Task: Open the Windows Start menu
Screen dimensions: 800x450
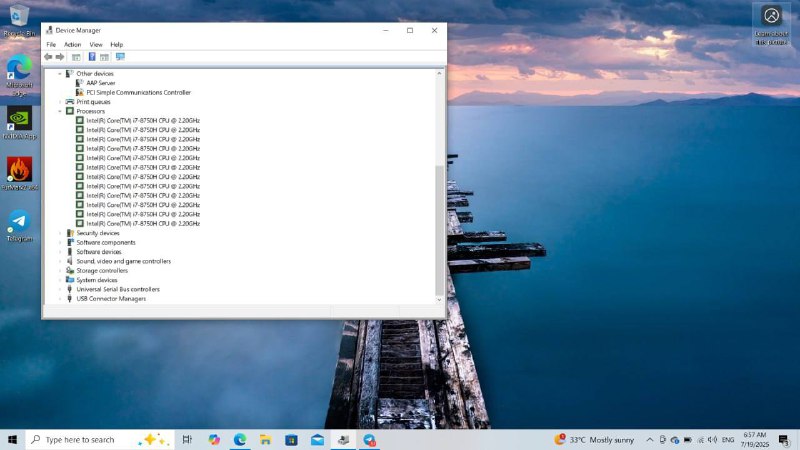Action: [13, 439]
